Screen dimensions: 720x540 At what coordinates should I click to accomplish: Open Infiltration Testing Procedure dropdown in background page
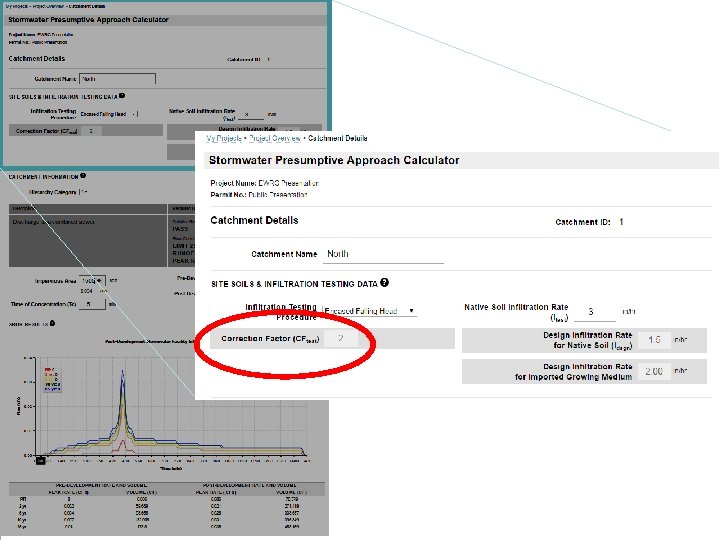coord(109,114)
